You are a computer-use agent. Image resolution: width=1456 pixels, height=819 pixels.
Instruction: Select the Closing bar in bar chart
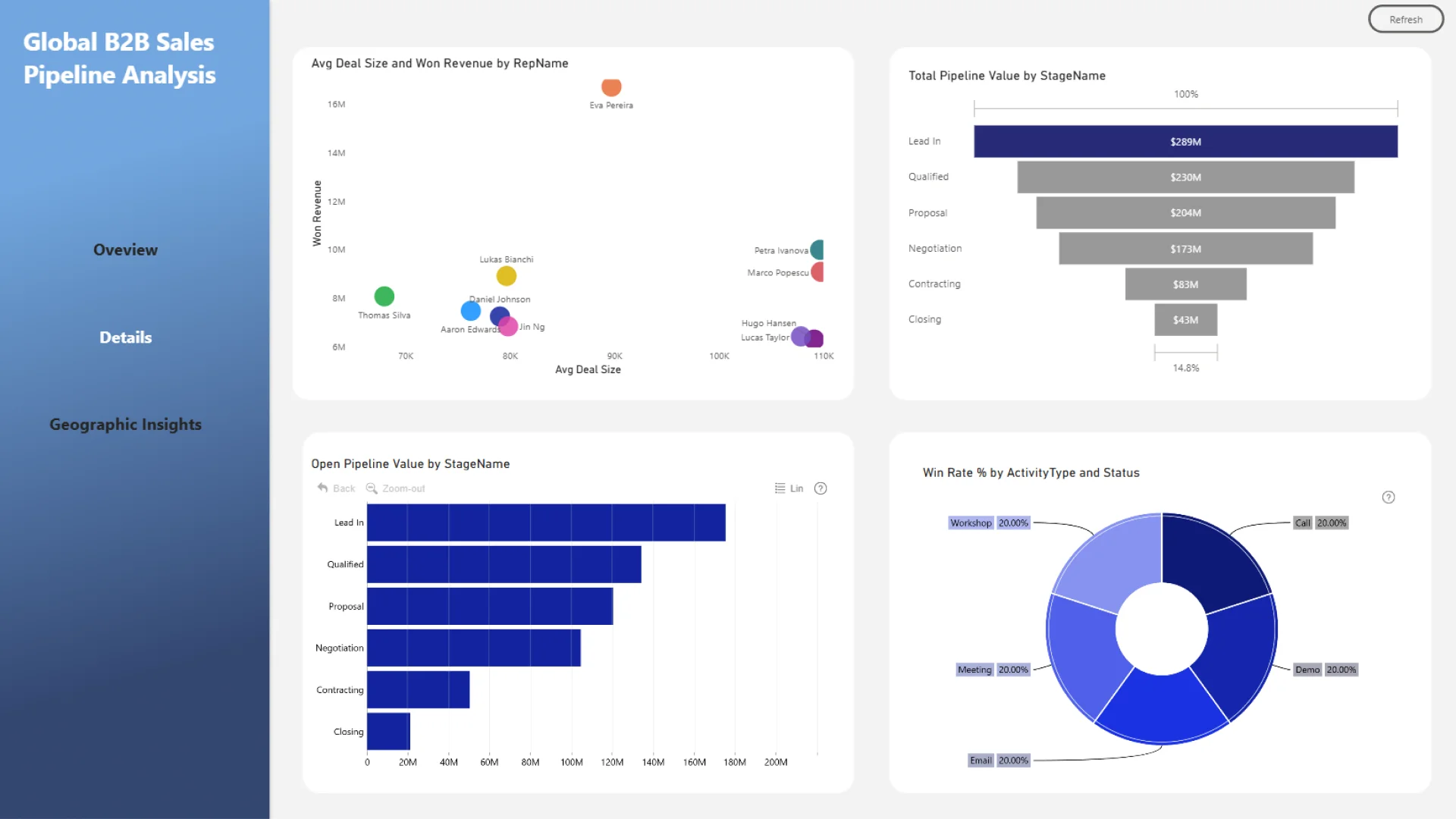click(388, 732)
